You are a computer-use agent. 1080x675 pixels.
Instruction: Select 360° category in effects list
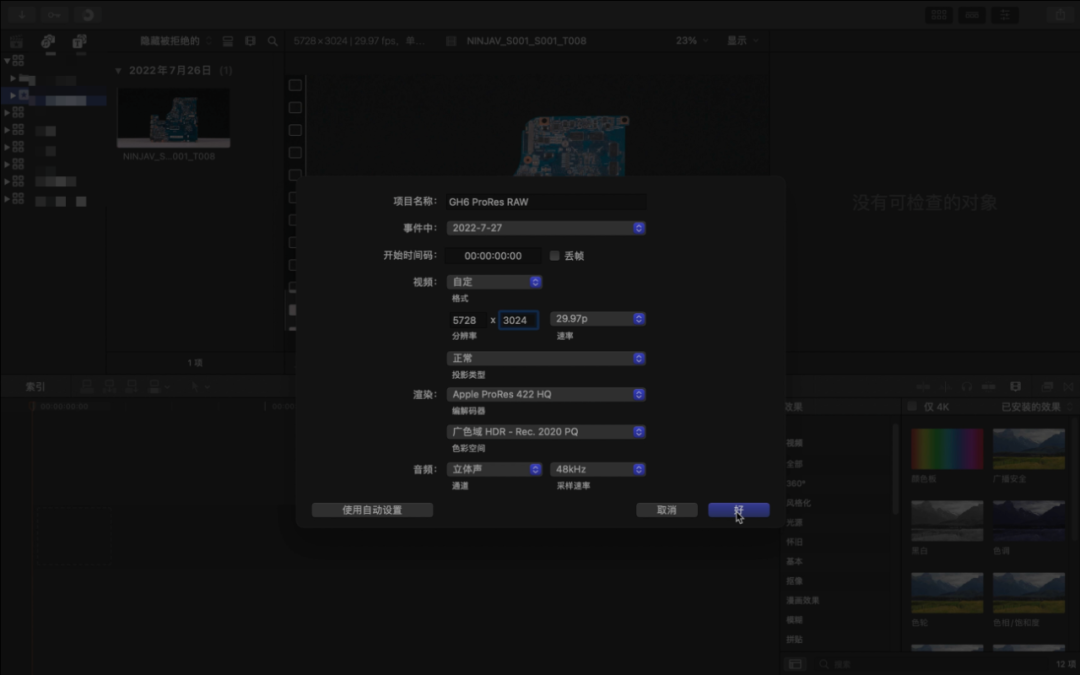pyautogui.click(x=796, y=484)
